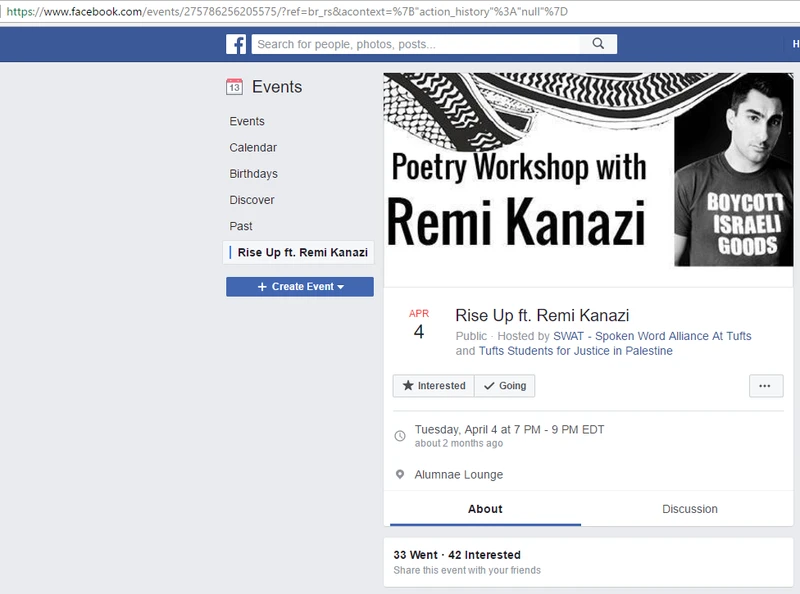Mark yourself as Interested
This screenshot has width=800, height=594.
434,386
